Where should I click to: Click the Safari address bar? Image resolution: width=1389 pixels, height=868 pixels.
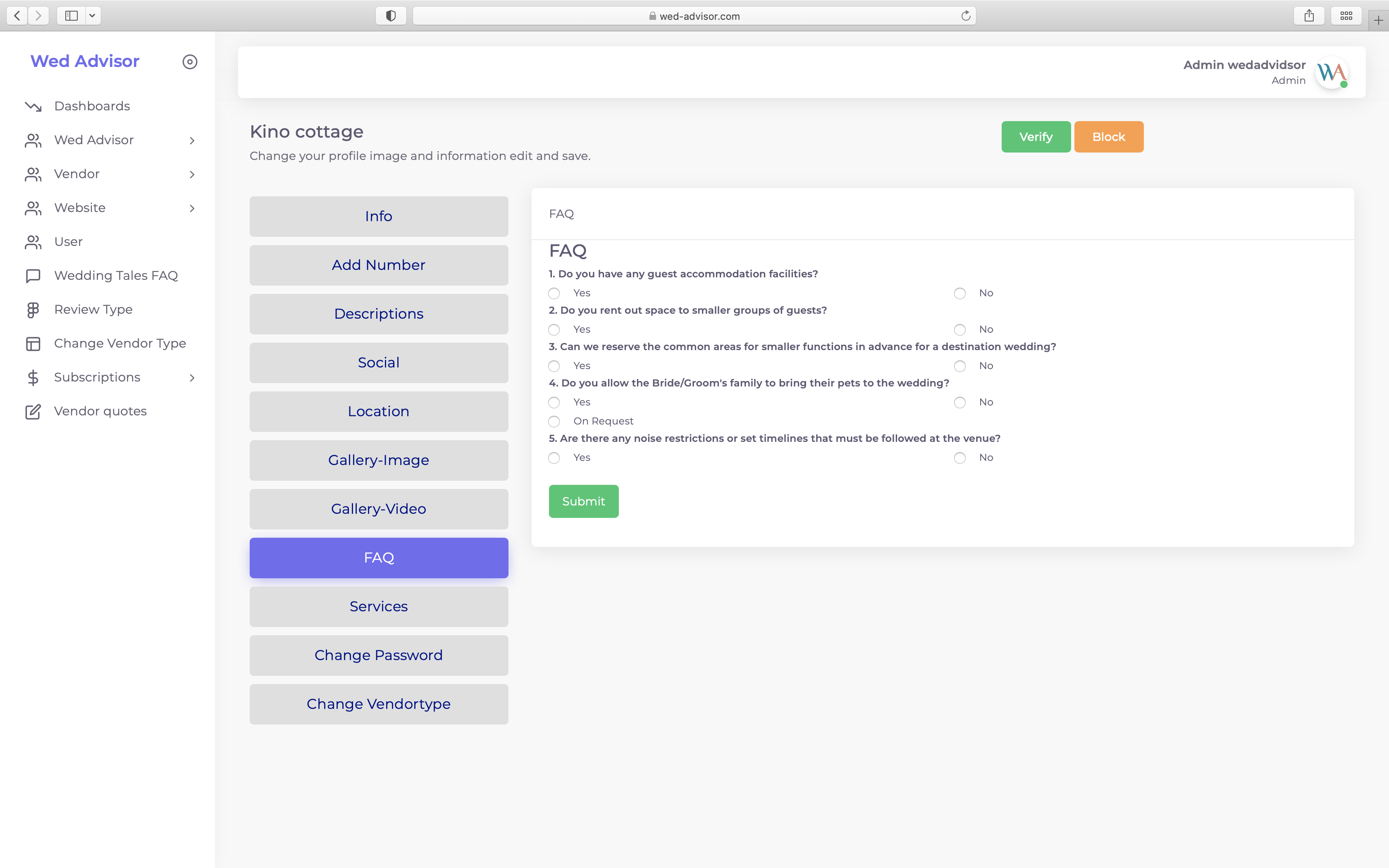click(694, 16)
